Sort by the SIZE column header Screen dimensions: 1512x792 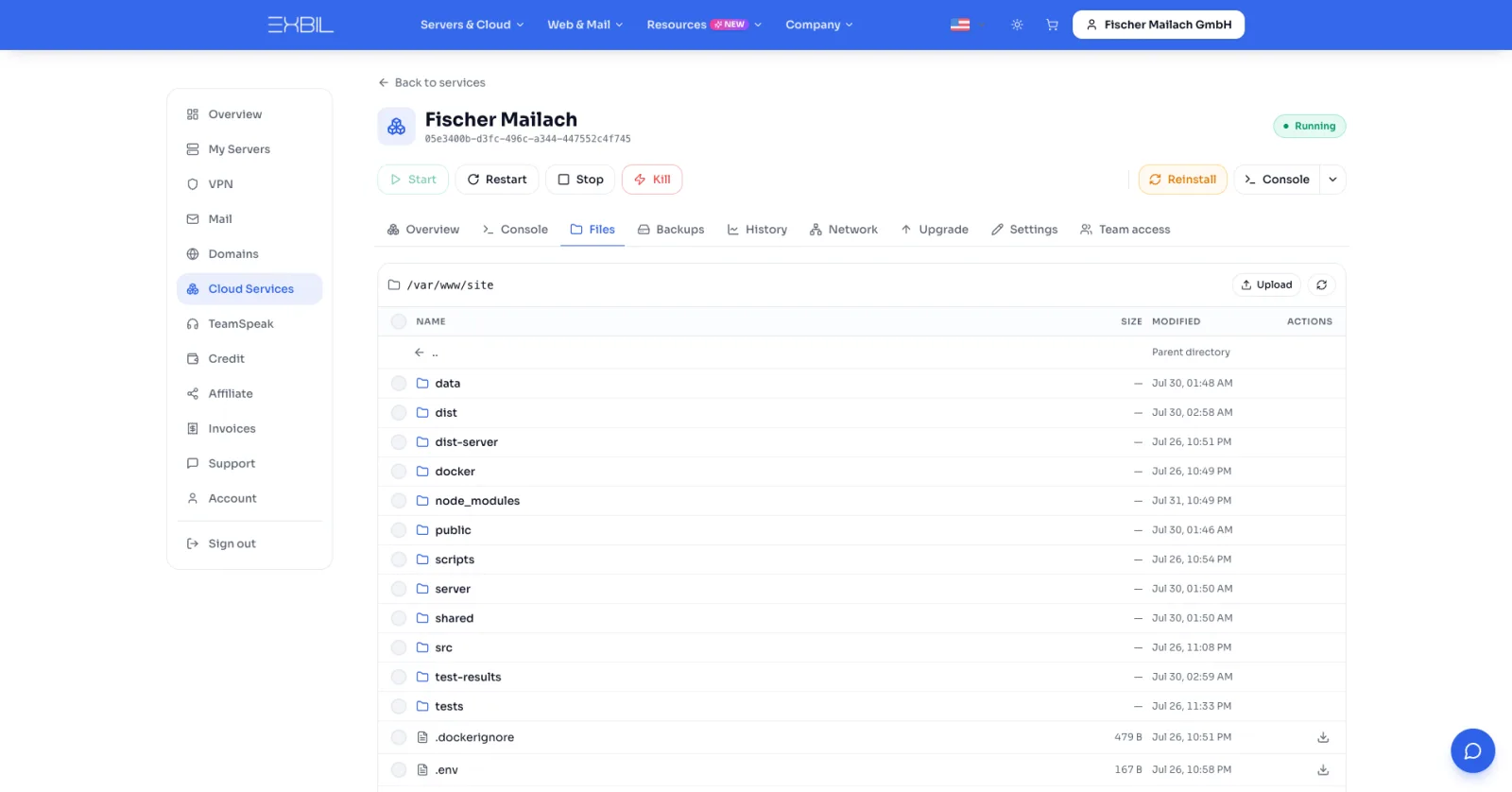click(1131, 321)
